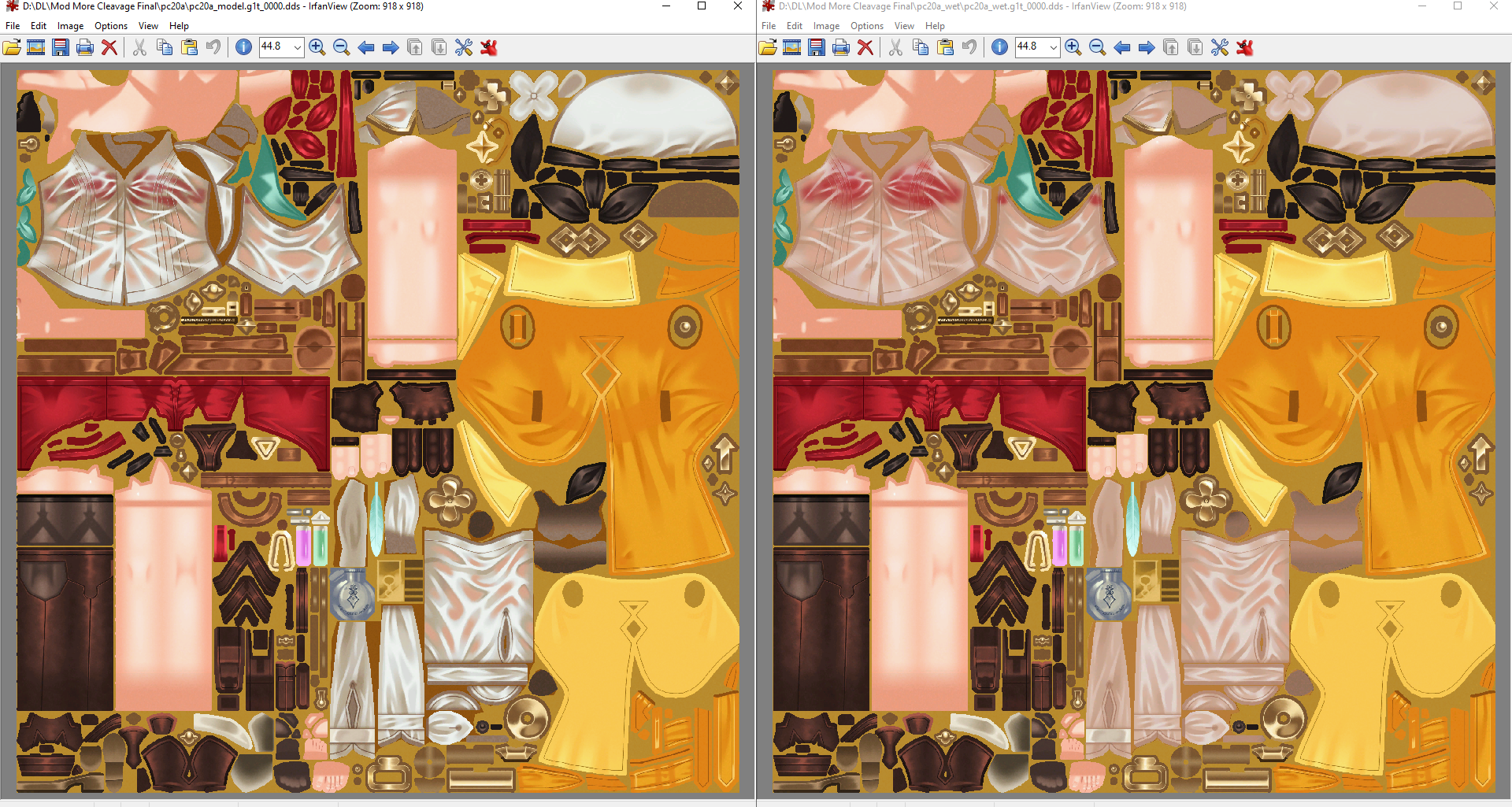Go to next file in pc20a_wet window
The width and height of the screenshot is (1512, 807).
[x=1147, y=47]
